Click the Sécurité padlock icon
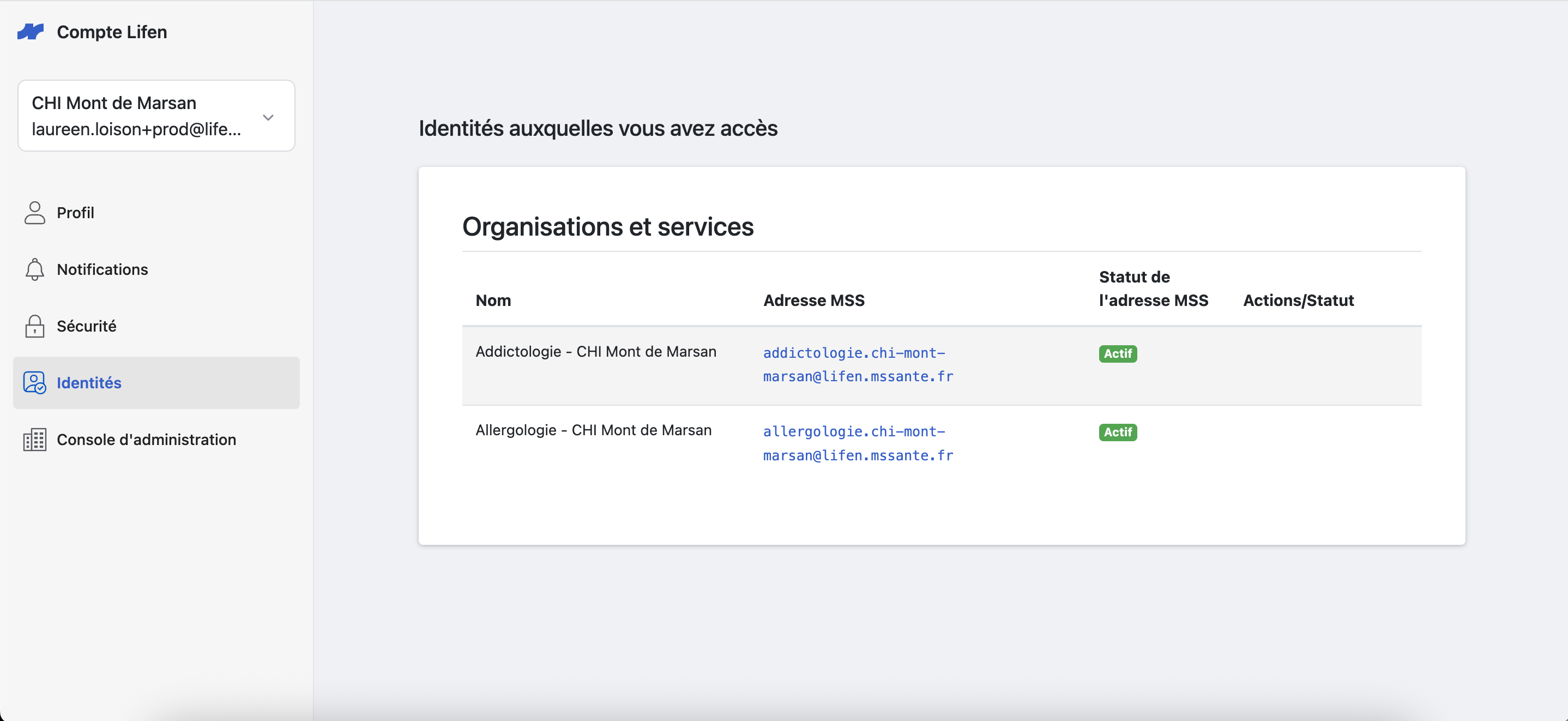 (35, 326)
